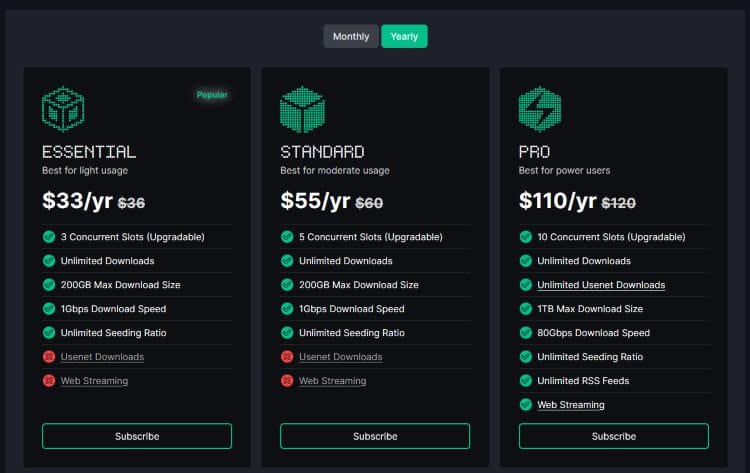
Task: Select the Yearly billing option
Action: (404, 36)
